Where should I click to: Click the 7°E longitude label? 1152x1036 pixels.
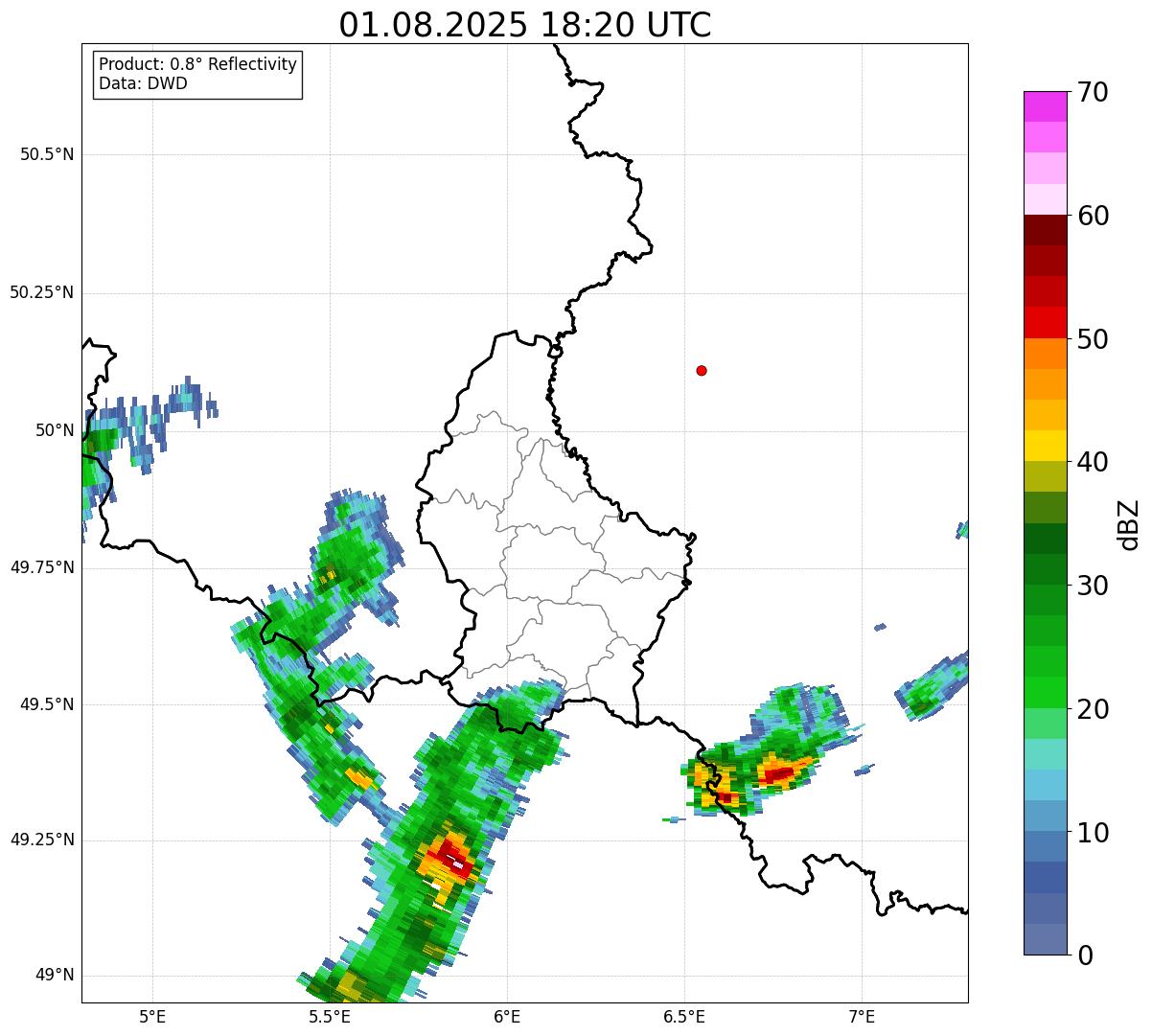tap(862, 1017)
